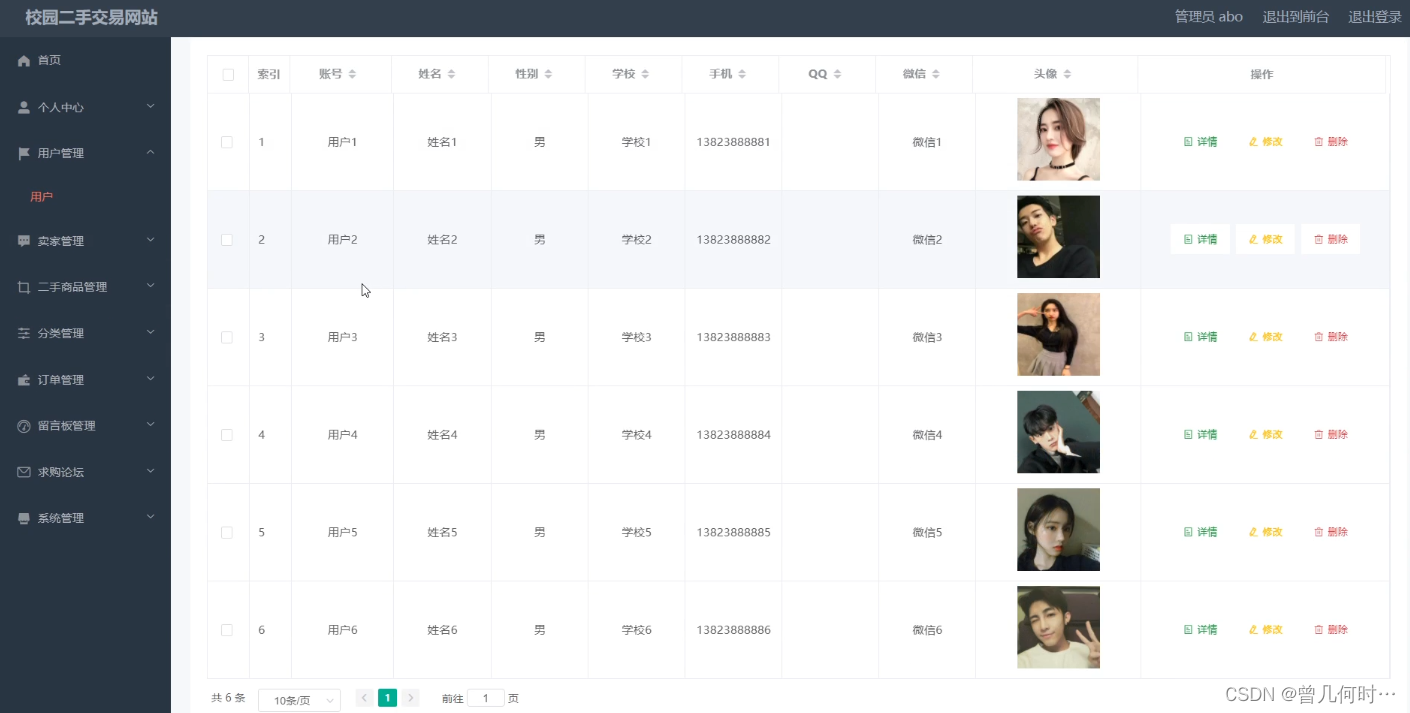View 详情 for 用户1

[1200, 142]
